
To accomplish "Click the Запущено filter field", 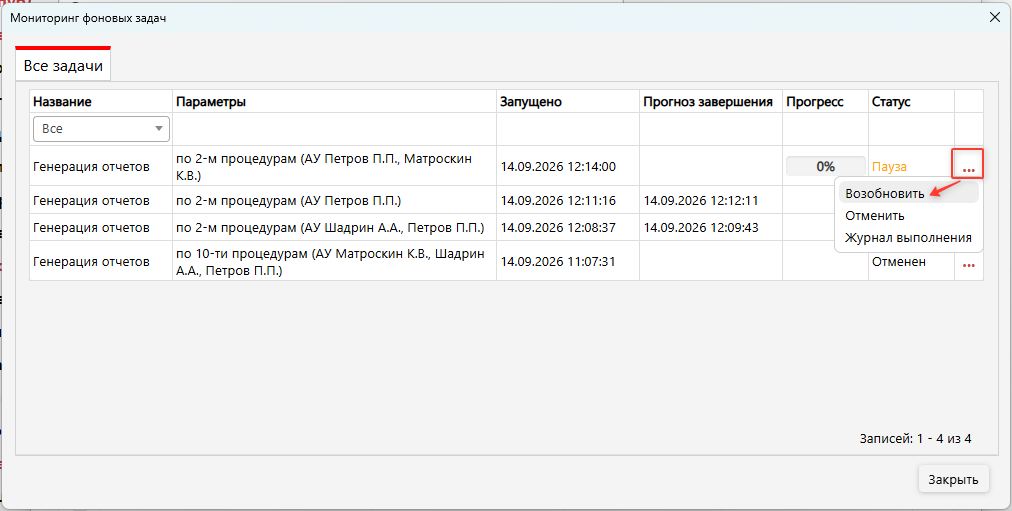I will [x=568, y=129].
